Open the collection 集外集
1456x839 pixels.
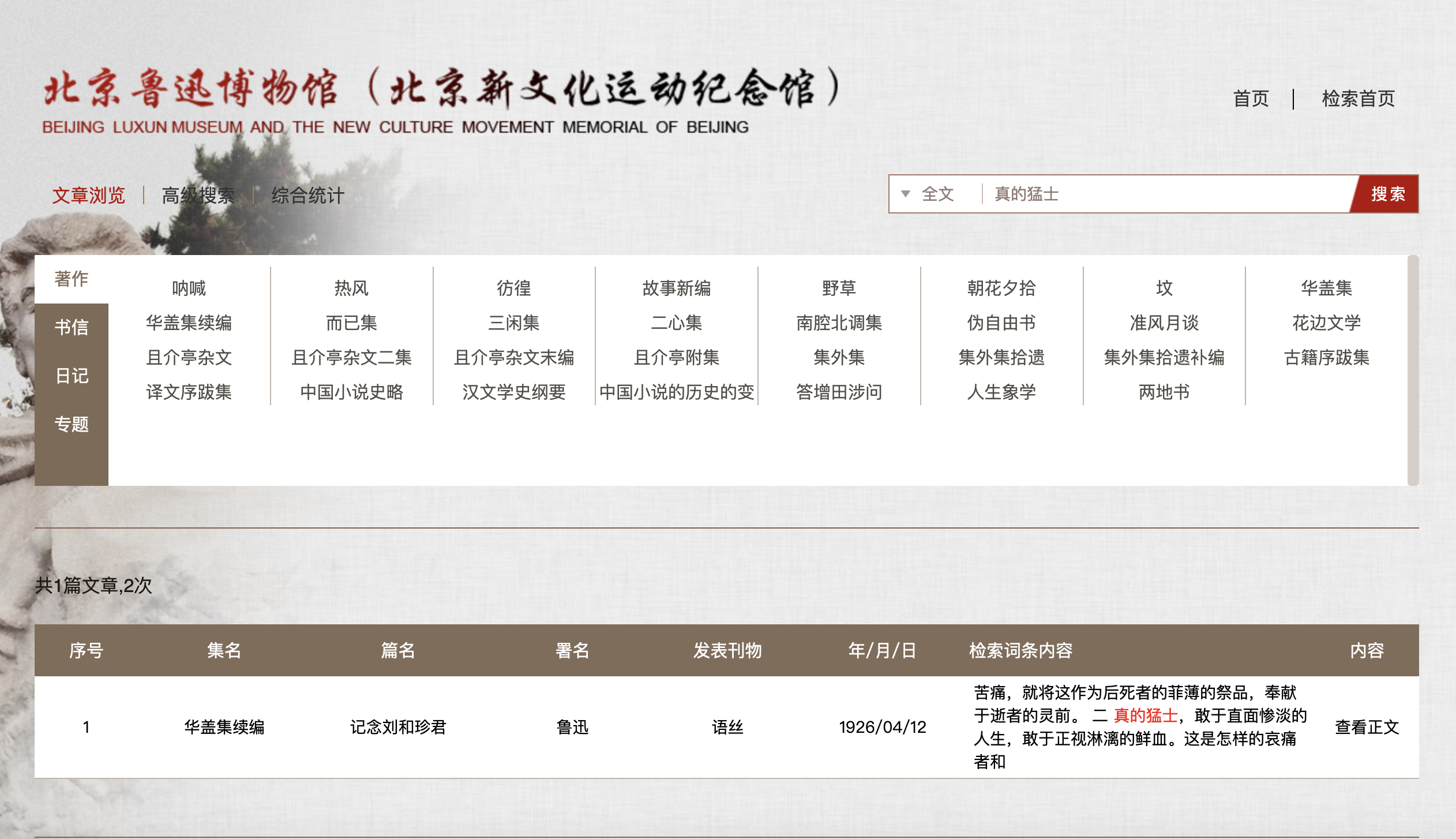(x=839, y=357)
